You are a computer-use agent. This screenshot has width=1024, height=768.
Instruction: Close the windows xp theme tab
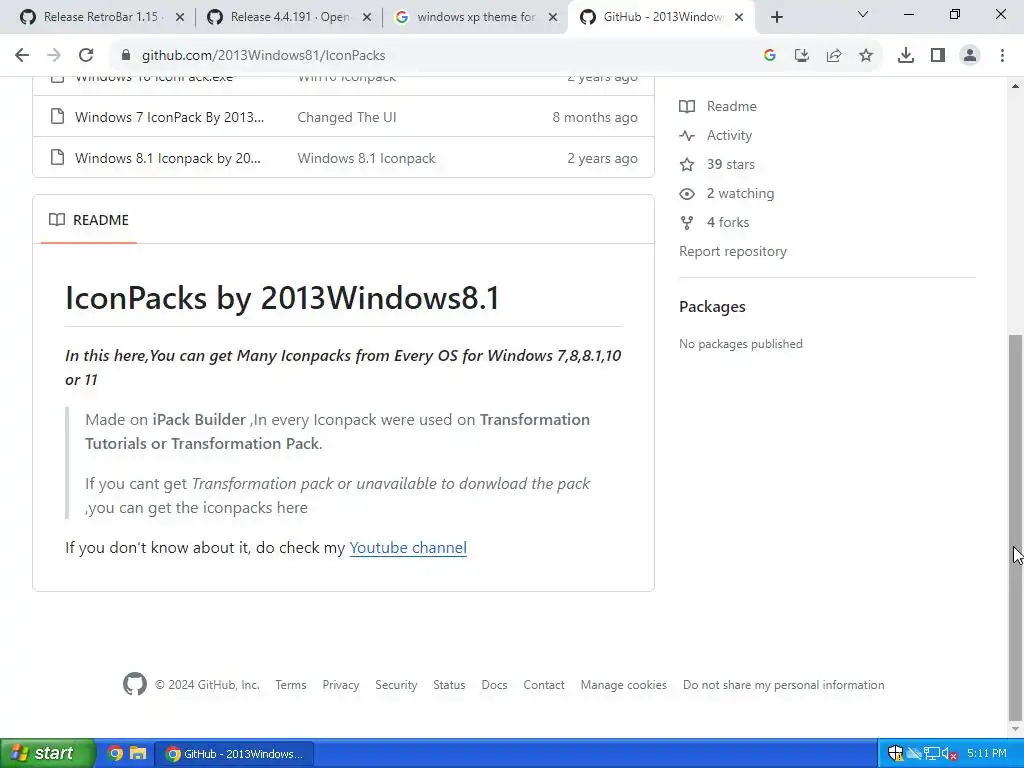553,17
